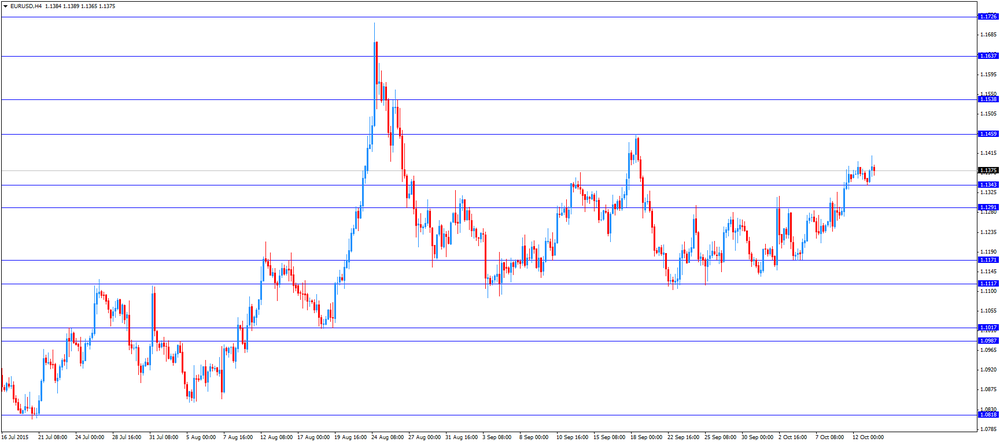Click the 27 Aug 00:00 time label

tap(423, 438)
